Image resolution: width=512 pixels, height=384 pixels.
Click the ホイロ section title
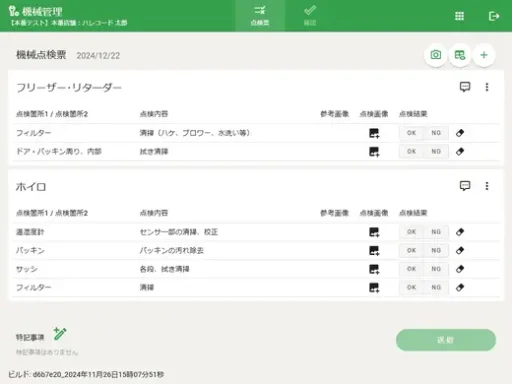point(31,187)
